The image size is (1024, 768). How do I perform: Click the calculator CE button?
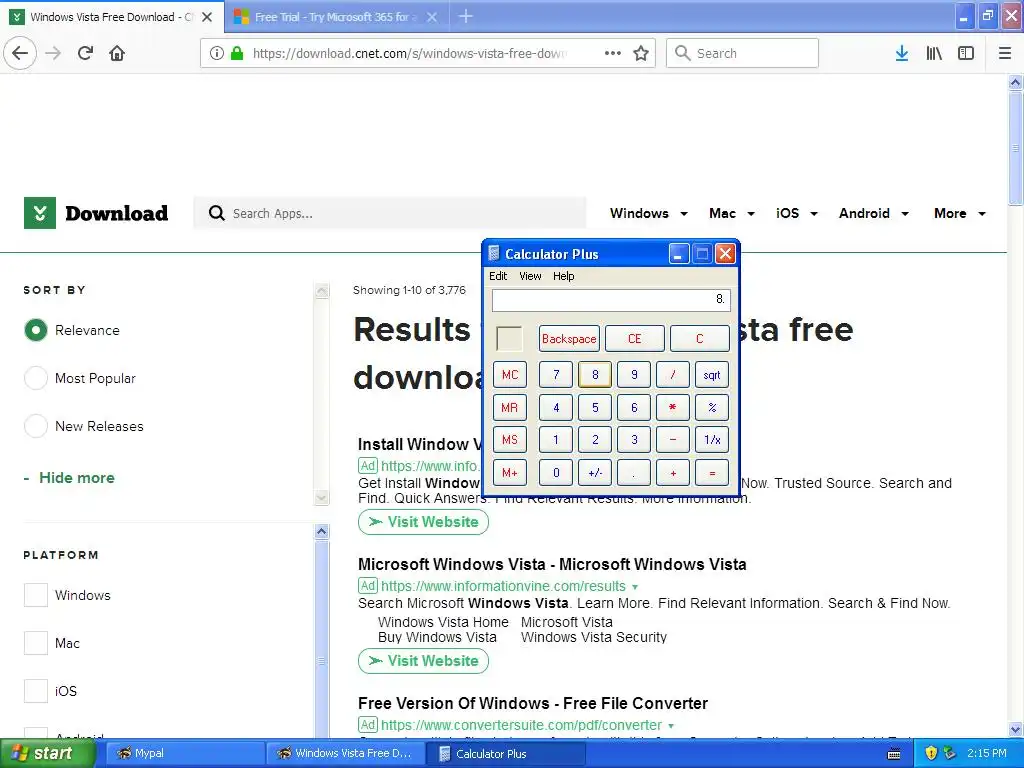pos(634,339)
